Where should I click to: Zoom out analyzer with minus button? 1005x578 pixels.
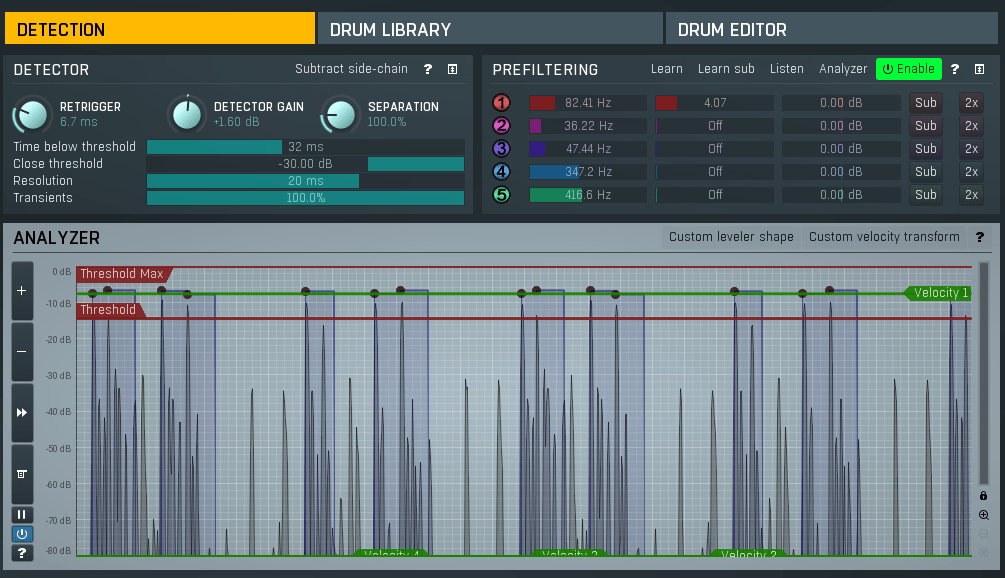coord(22,352)
